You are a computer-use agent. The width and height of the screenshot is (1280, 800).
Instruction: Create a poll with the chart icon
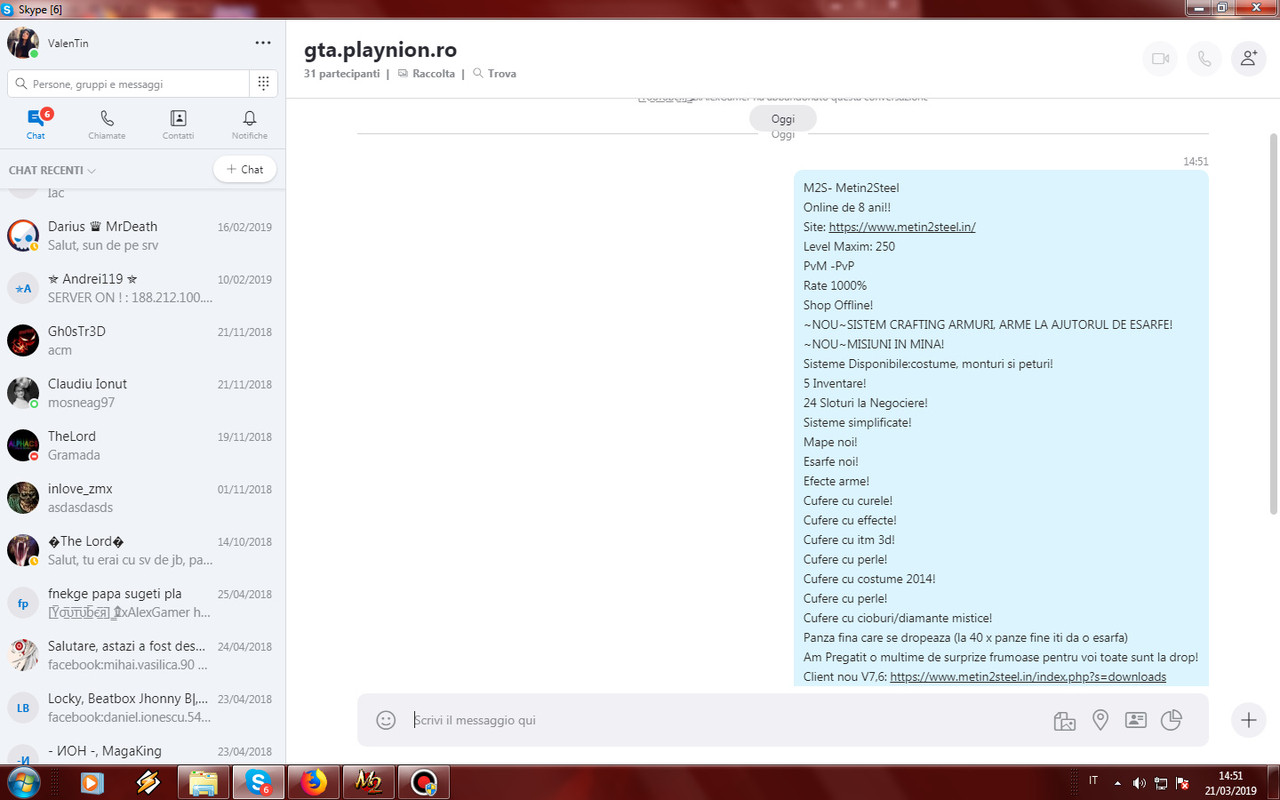click(x=1171, y=719)
